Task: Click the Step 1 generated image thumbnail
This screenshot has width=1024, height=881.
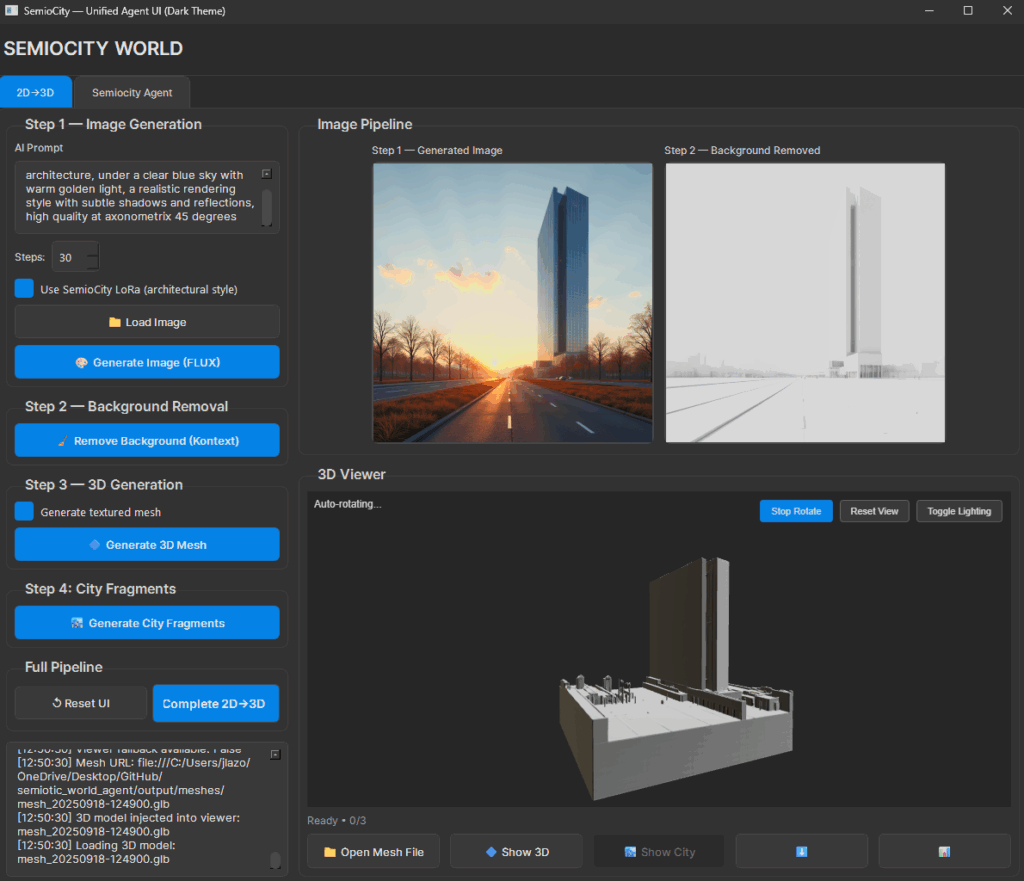Action: 512,302
